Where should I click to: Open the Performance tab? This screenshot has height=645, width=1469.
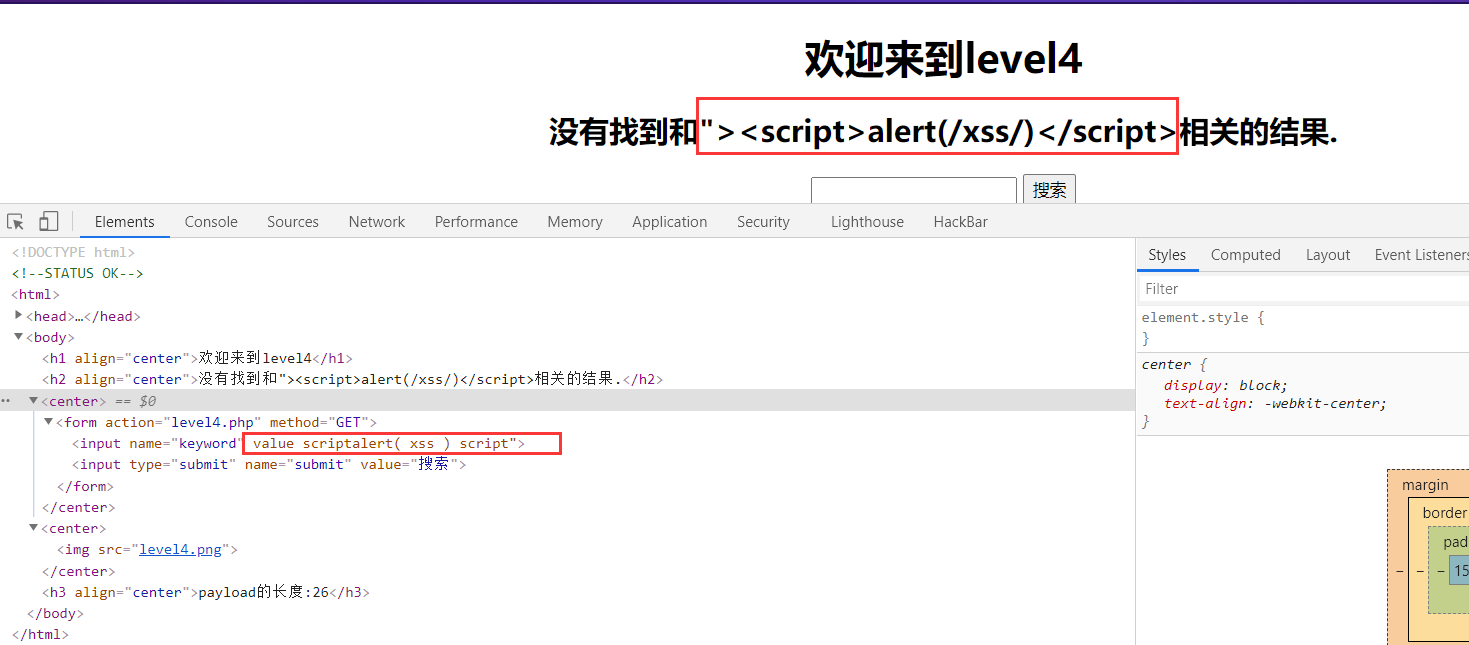476,222
